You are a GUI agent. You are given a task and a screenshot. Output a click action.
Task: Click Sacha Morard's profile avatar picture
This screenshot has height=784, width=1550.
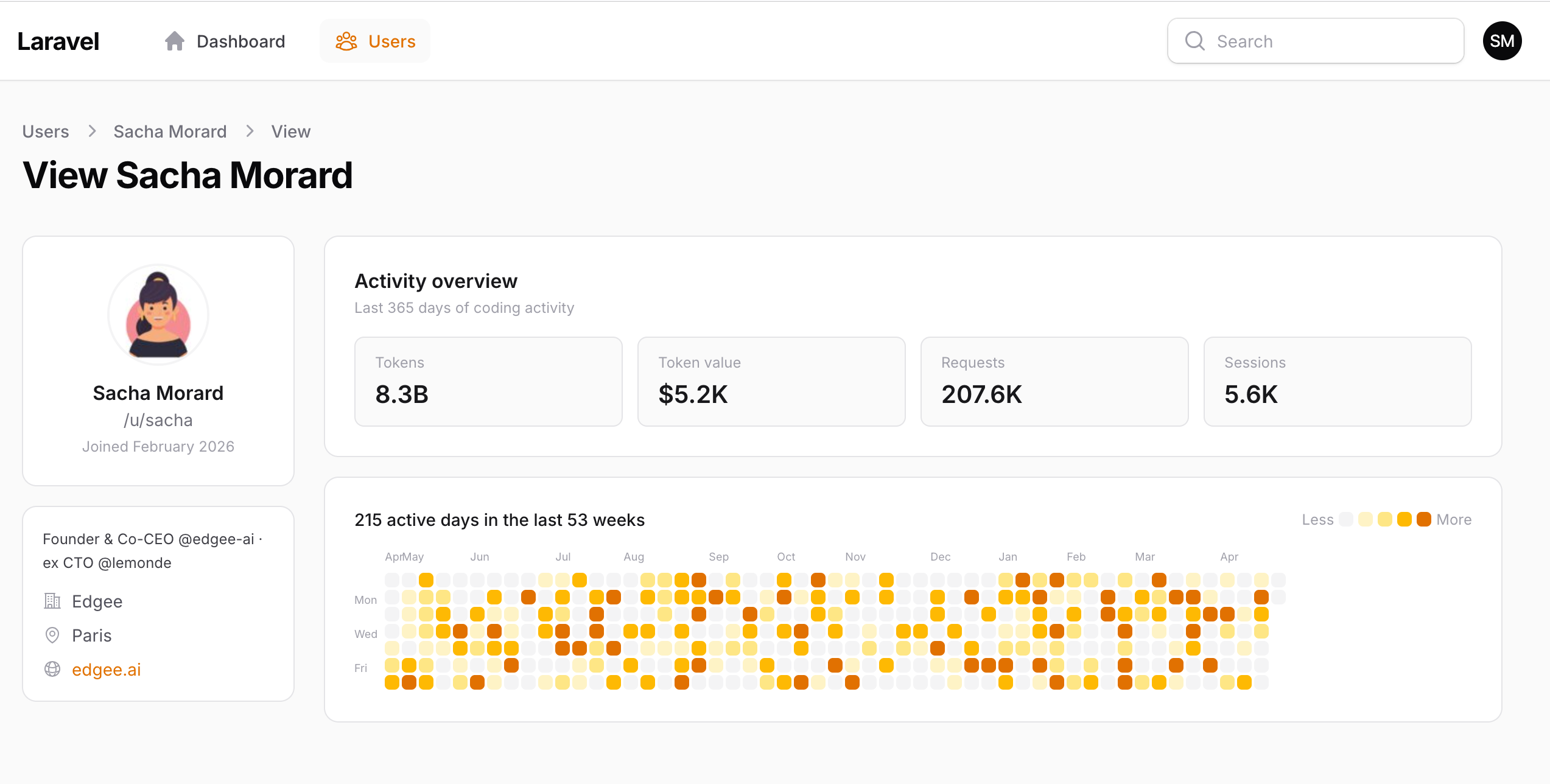(158, 315)
